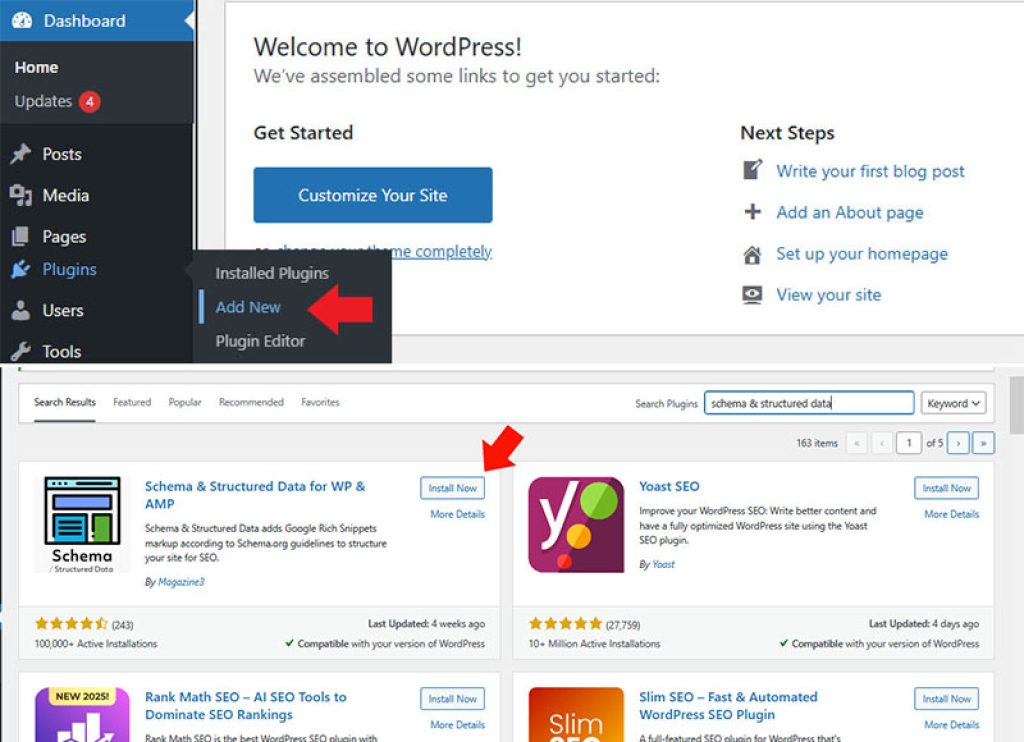Jump to last results page button

pos(983,443)
